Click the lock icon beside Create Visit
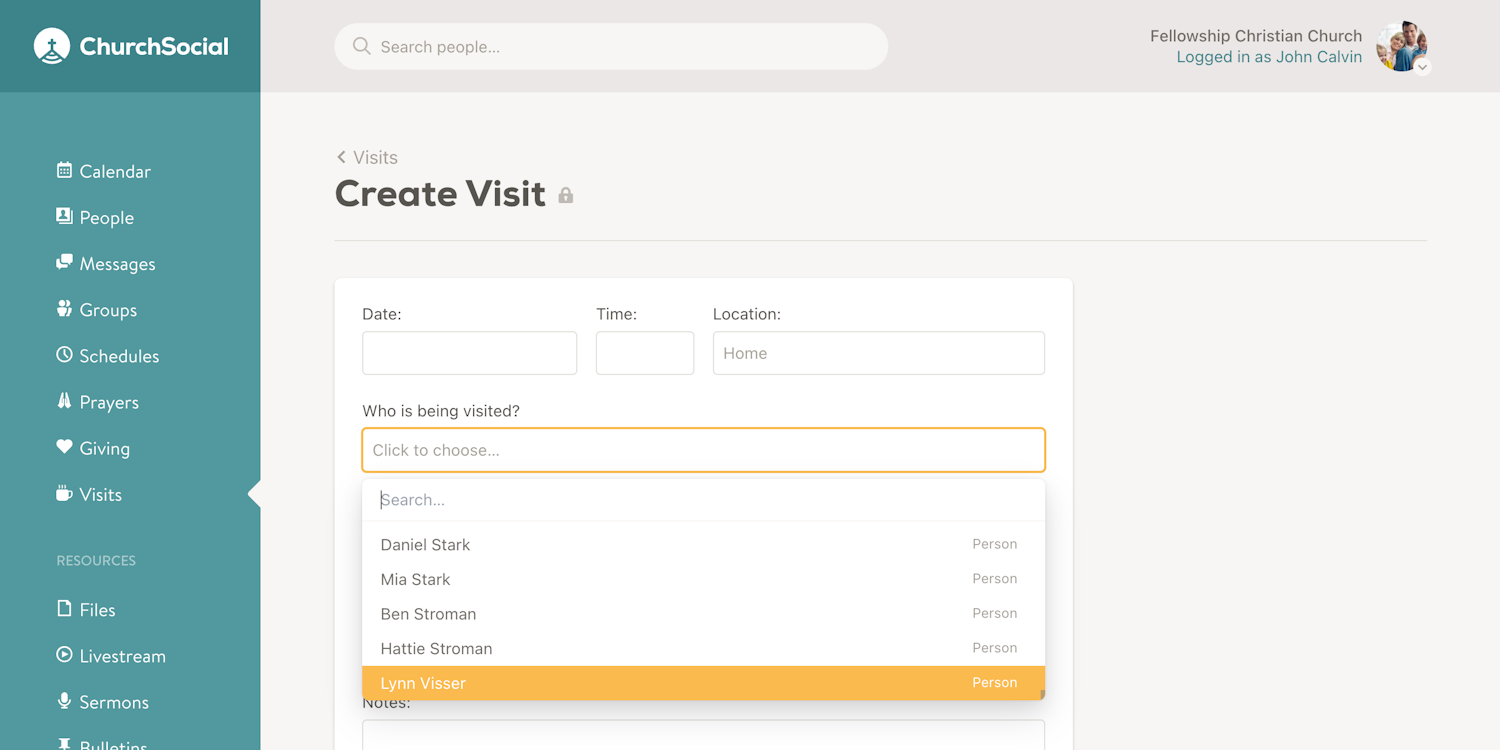Screen dimensions: 1500x750 click(x=566, y=195)
